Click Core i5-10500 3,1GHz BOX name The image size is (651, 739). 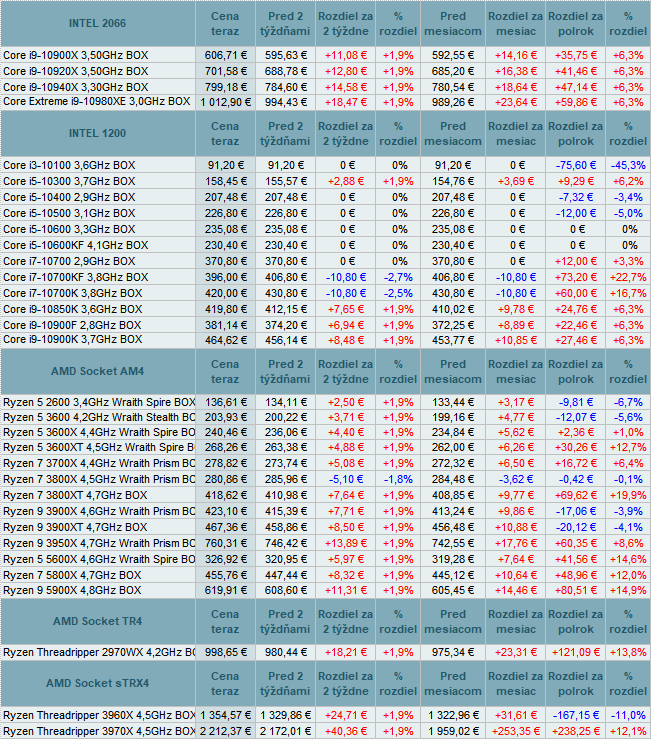coord(69,213)
